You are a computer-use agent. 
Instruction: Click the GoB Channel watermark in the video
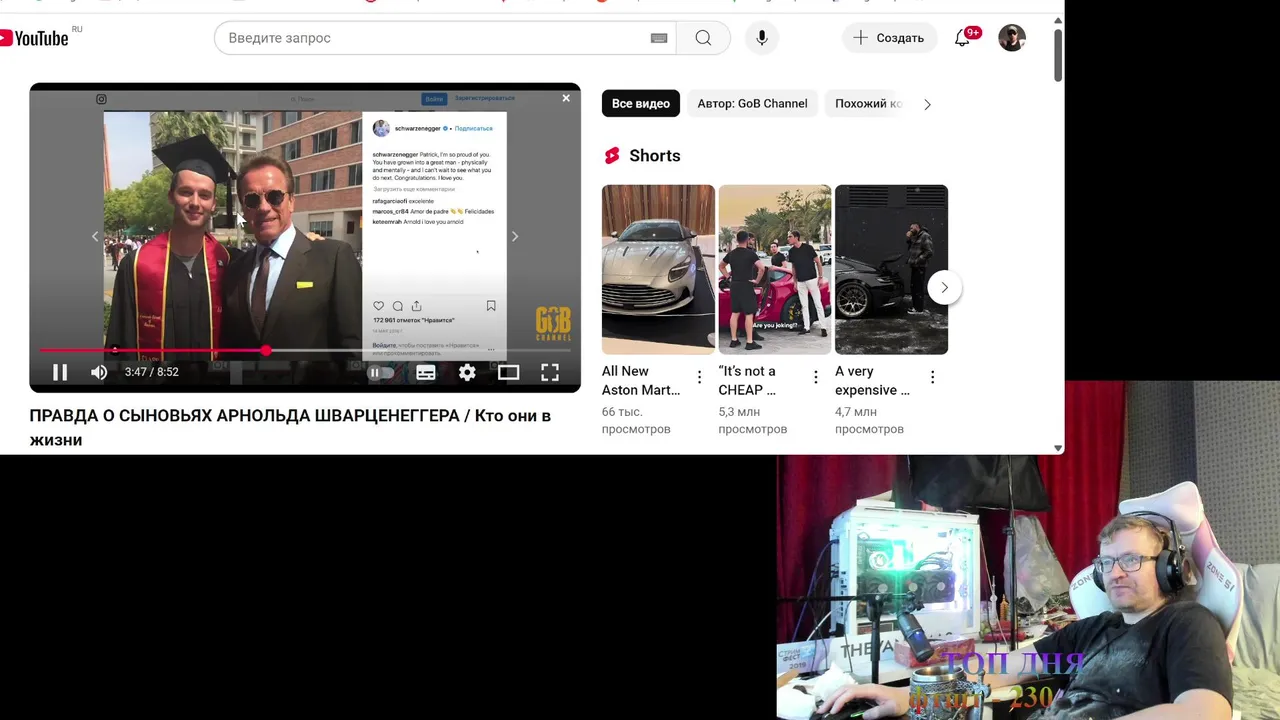(553, 324)
